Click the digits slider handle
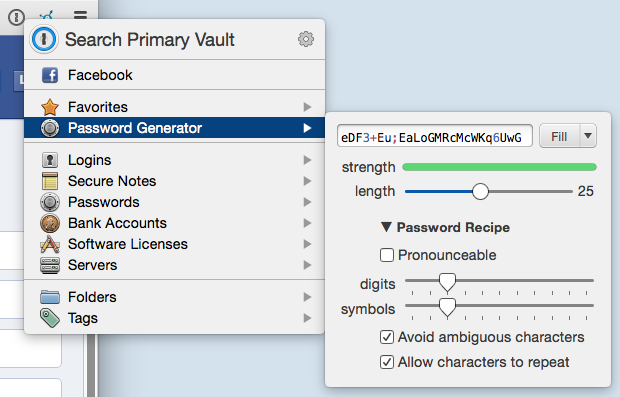620x397 pixels. click(447, 282)
